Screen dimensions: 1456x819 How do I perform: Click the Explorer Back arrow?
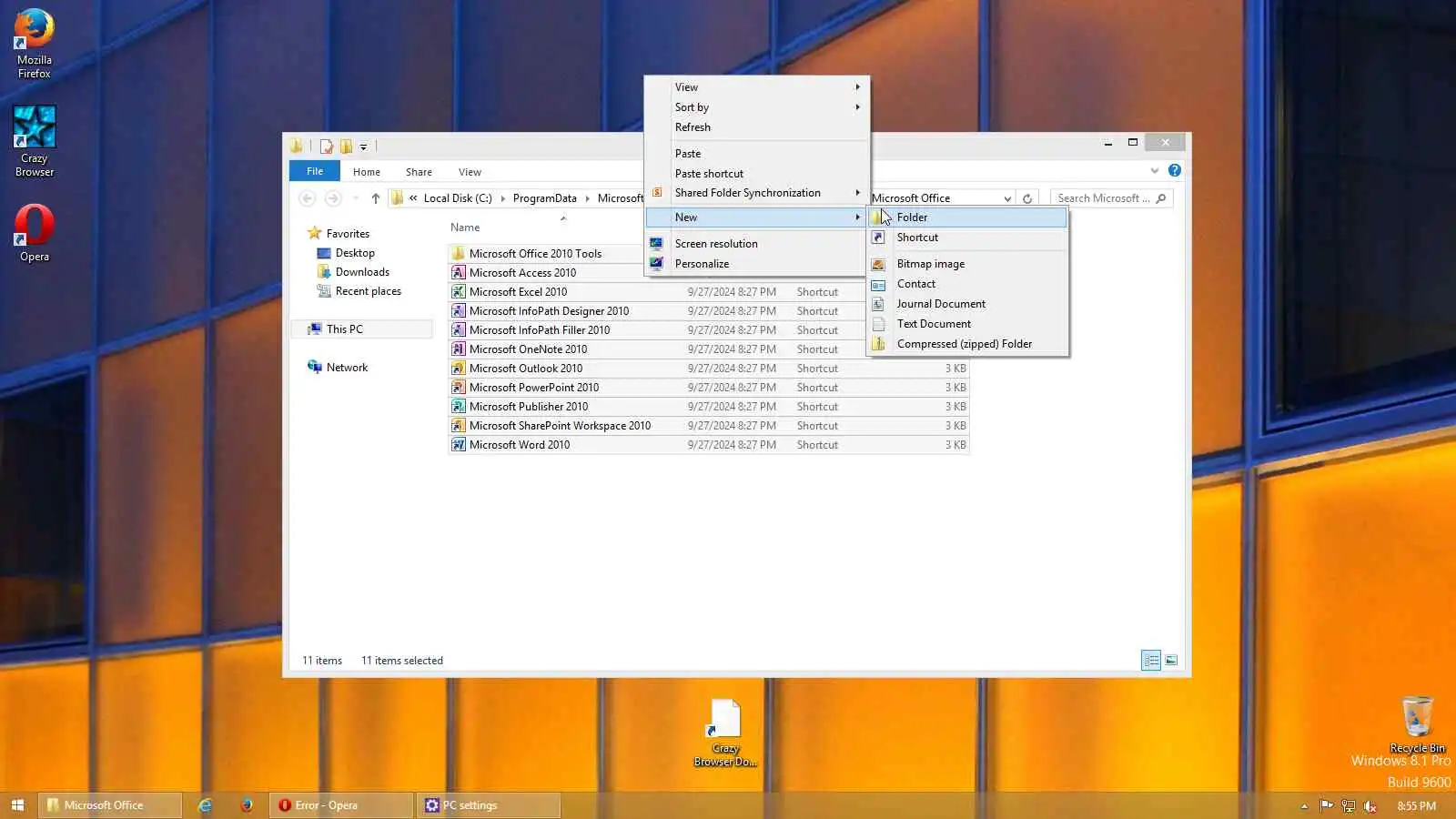click(307, 198)
